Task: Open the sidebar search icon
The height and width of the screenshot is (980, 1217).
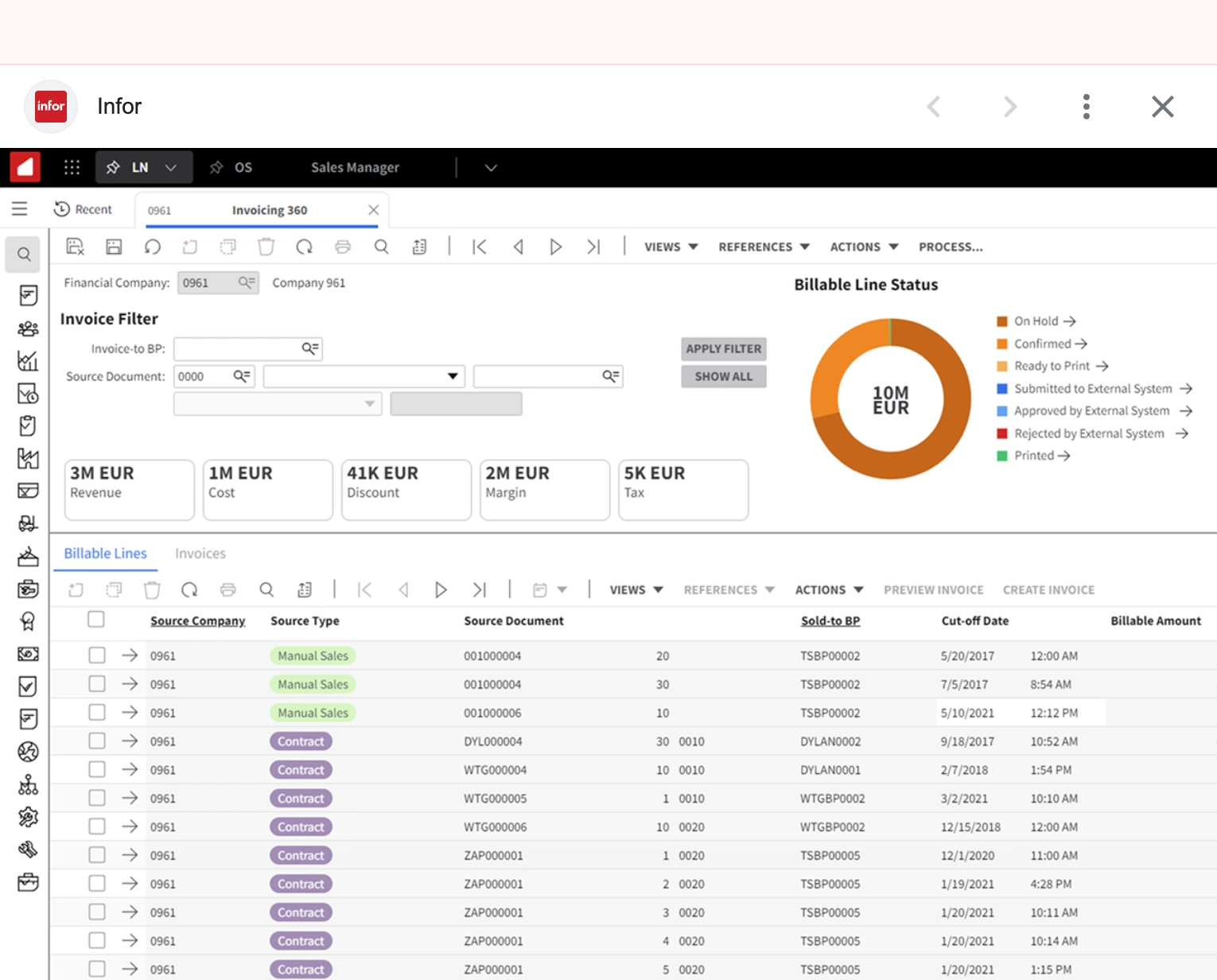Action: pyautogui.click(x=24, y=255)
